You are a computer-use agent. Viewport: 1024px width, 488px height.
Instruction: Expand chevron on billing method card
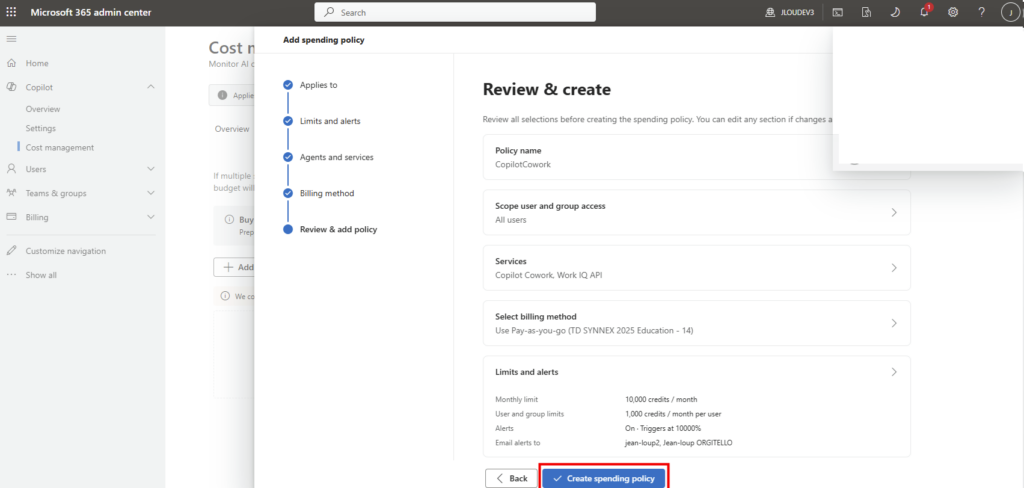click(894, 323)
